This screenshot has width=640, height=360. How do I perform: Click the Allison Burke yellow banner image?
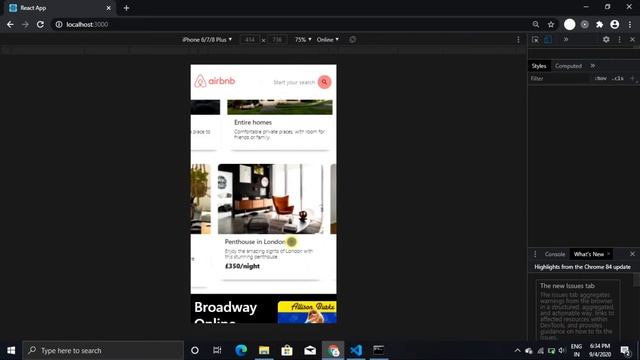coord(307,312)
